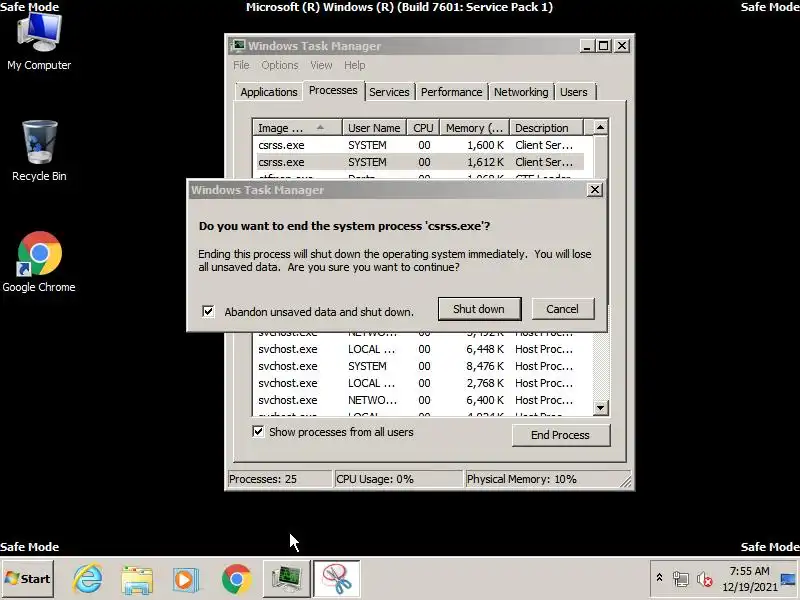This screenshot has width=800, height=600.
Task: Click the Chrome icon in the taskbar
Action: coord(236,579)
